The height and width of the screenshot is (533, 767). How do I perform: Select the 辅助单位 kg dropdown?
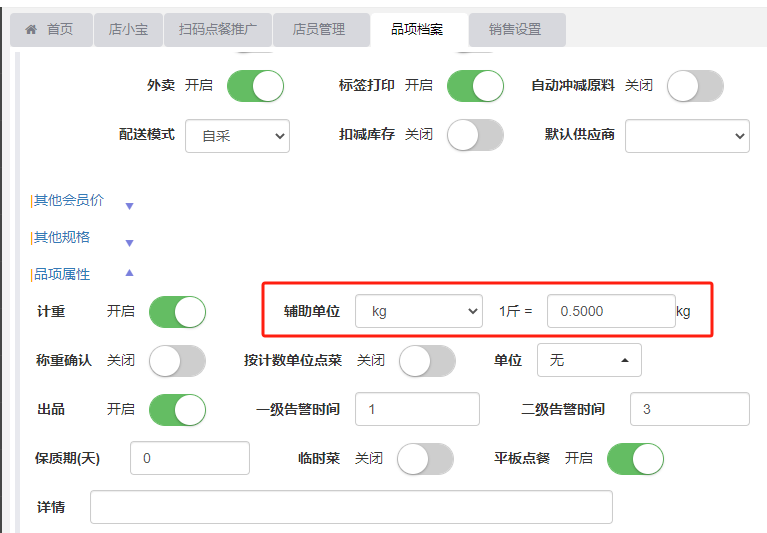(419, 312)
